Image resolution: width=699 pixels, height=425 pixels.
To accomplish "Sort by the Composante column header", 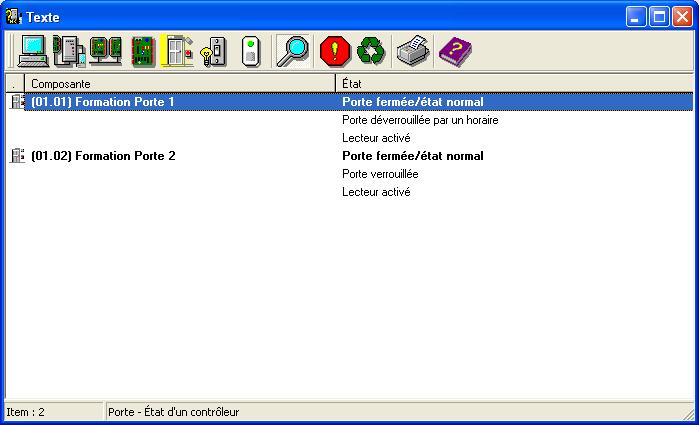I will click(180, 83).
